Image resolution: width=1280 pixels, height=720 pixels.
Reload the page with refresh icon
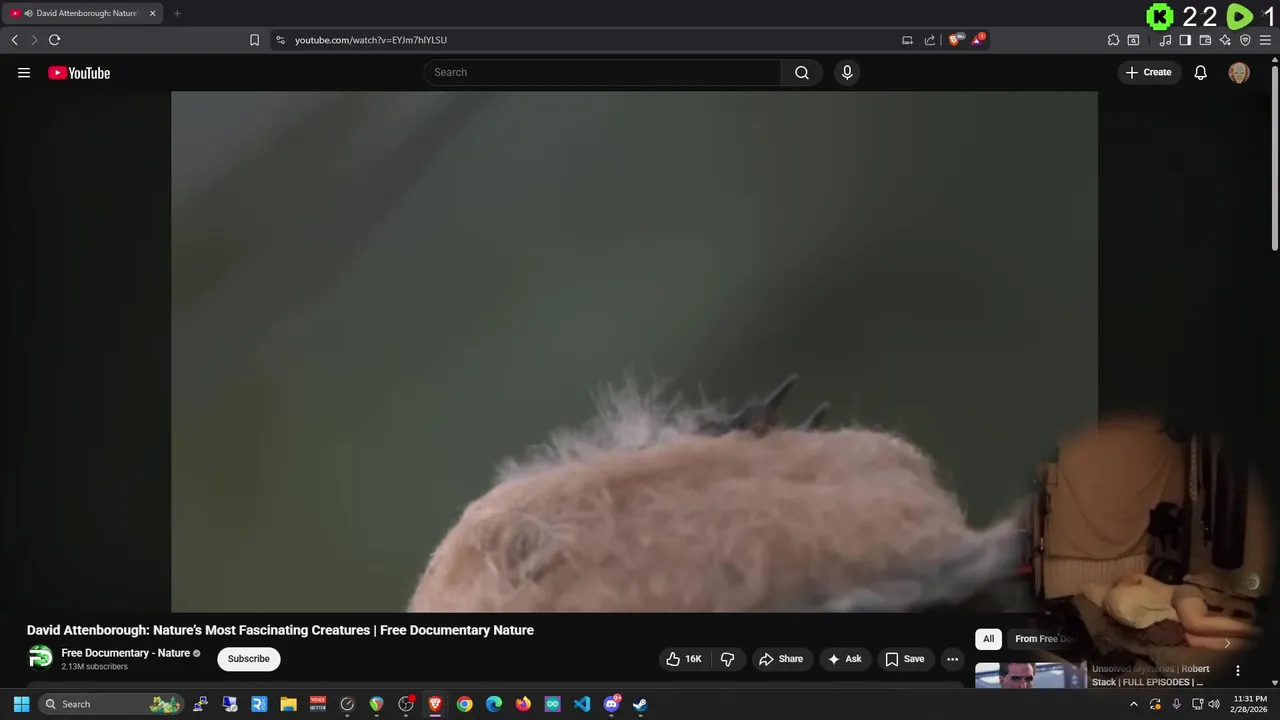[x=54, y=40]
